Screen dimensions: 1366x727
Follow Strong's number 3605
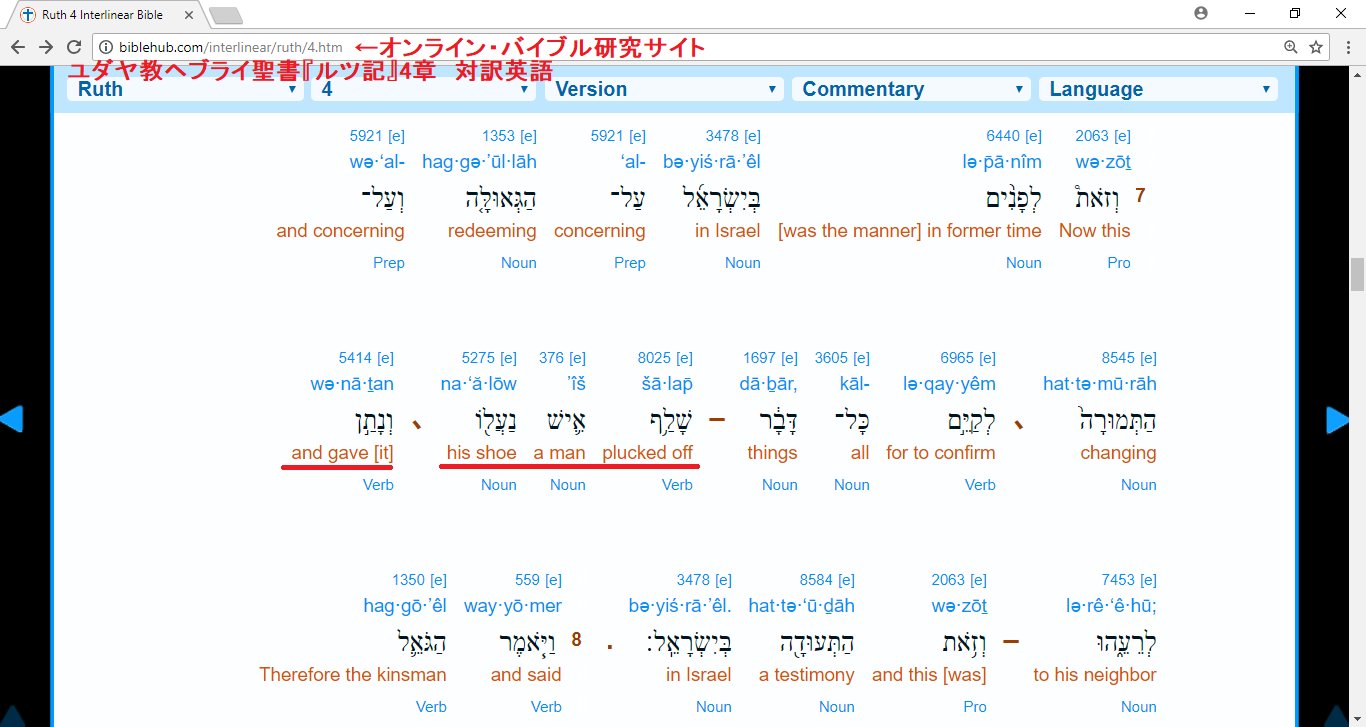pyautogui.click(x=831, y=358)
